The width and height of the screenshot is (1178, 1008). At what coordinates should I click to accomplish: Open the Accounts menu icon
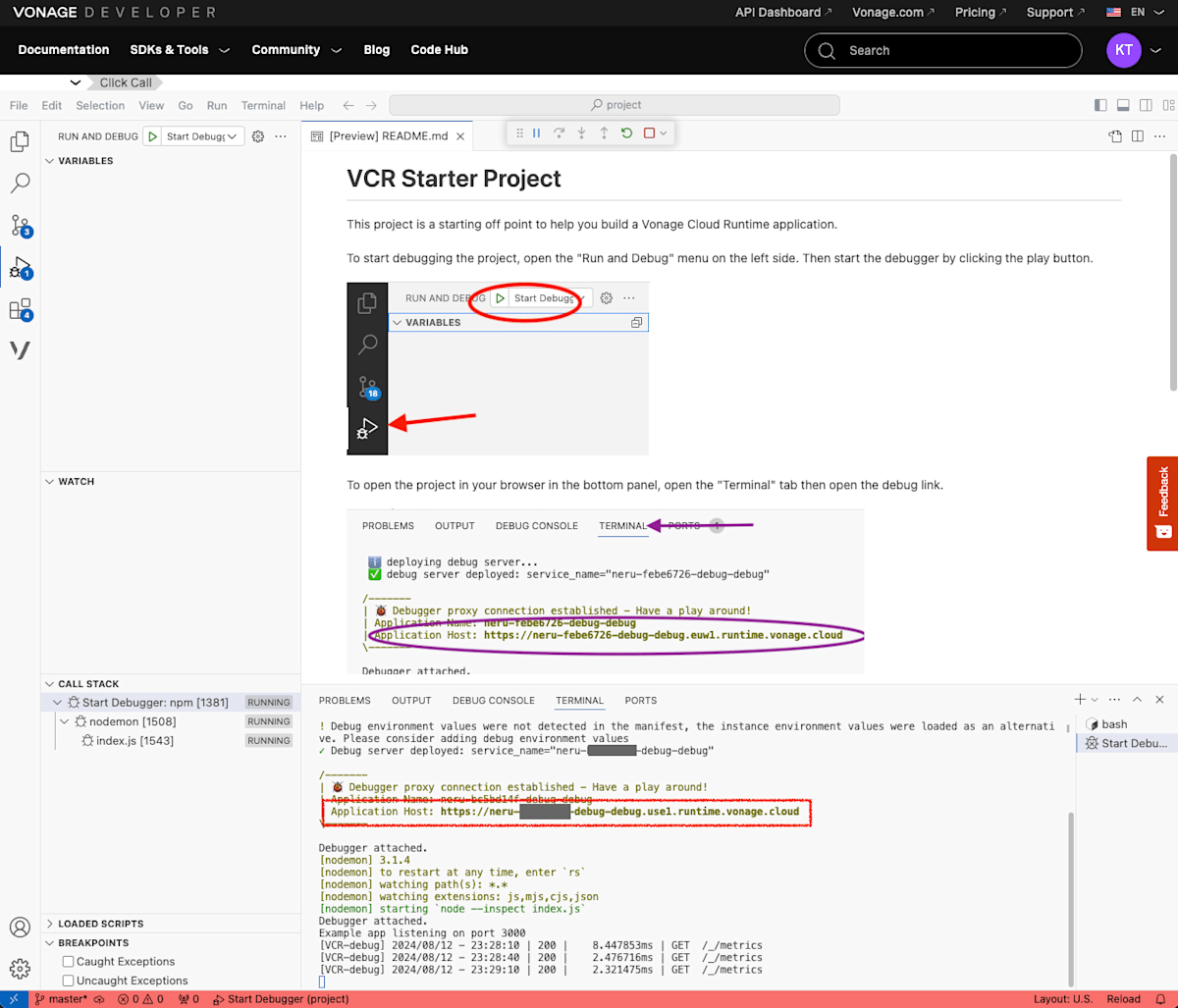click(20, 927)
